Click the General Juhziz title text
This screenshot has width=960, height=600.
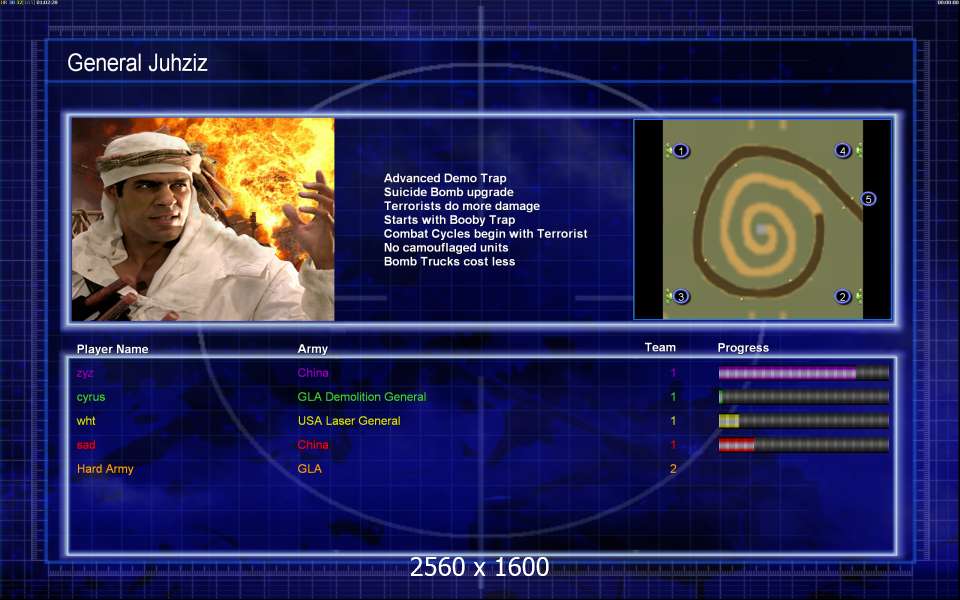pyautogui.click(x=137, y=63)
